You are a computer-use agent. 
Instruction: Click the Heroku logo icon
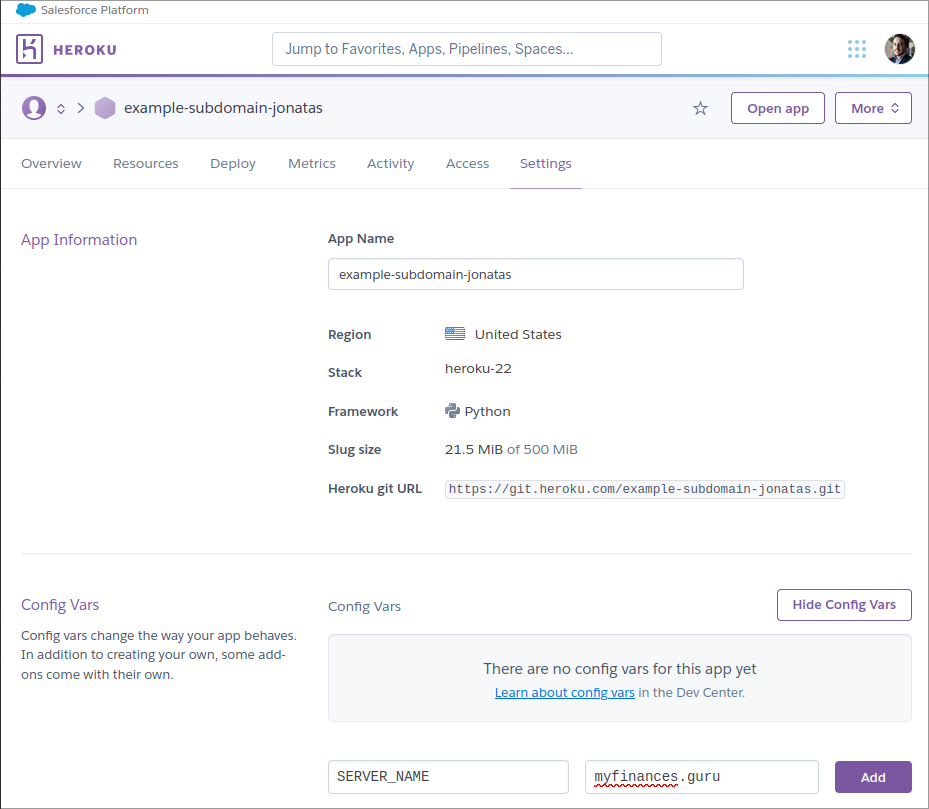tap(29, 49)
